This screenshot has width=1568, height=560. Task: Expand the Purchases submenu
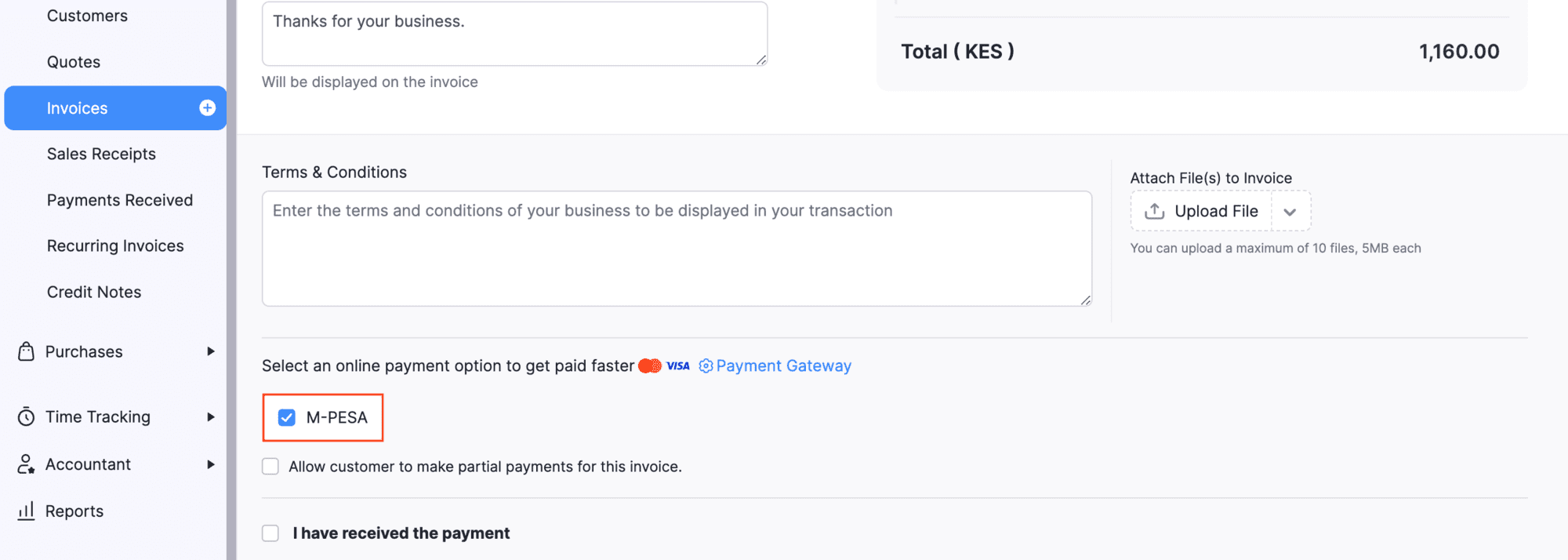(x=212, y=351)
